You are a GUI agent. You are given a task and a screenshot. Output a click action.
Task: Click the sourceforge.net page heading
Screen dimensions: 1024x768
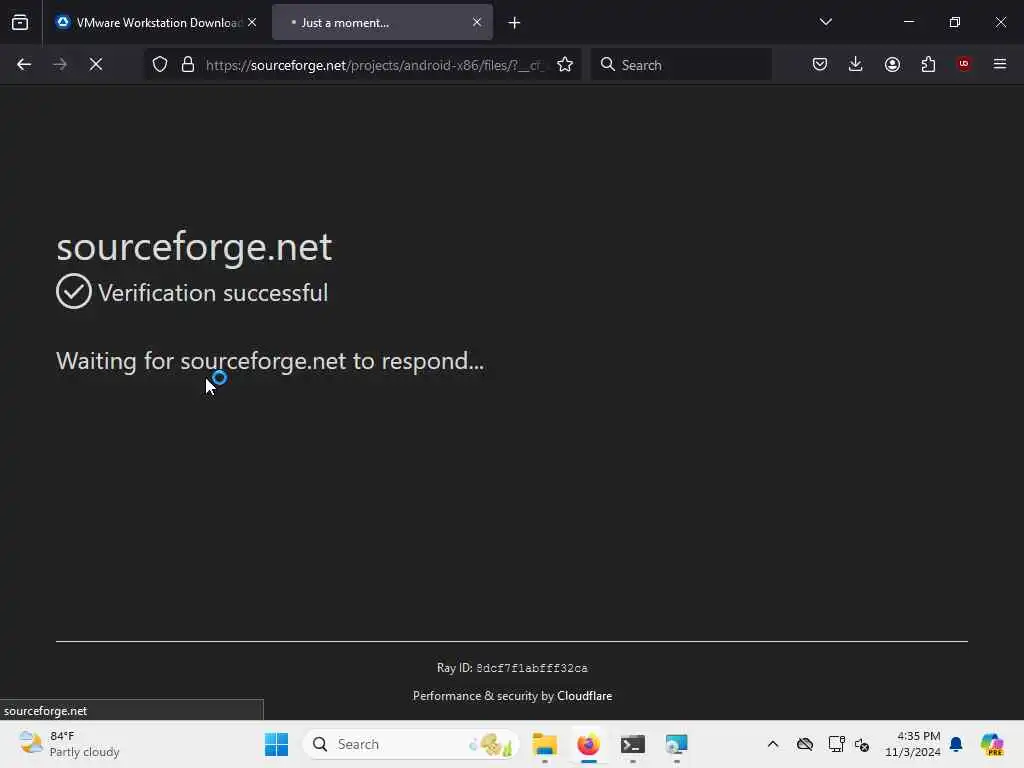click(194, 247)
